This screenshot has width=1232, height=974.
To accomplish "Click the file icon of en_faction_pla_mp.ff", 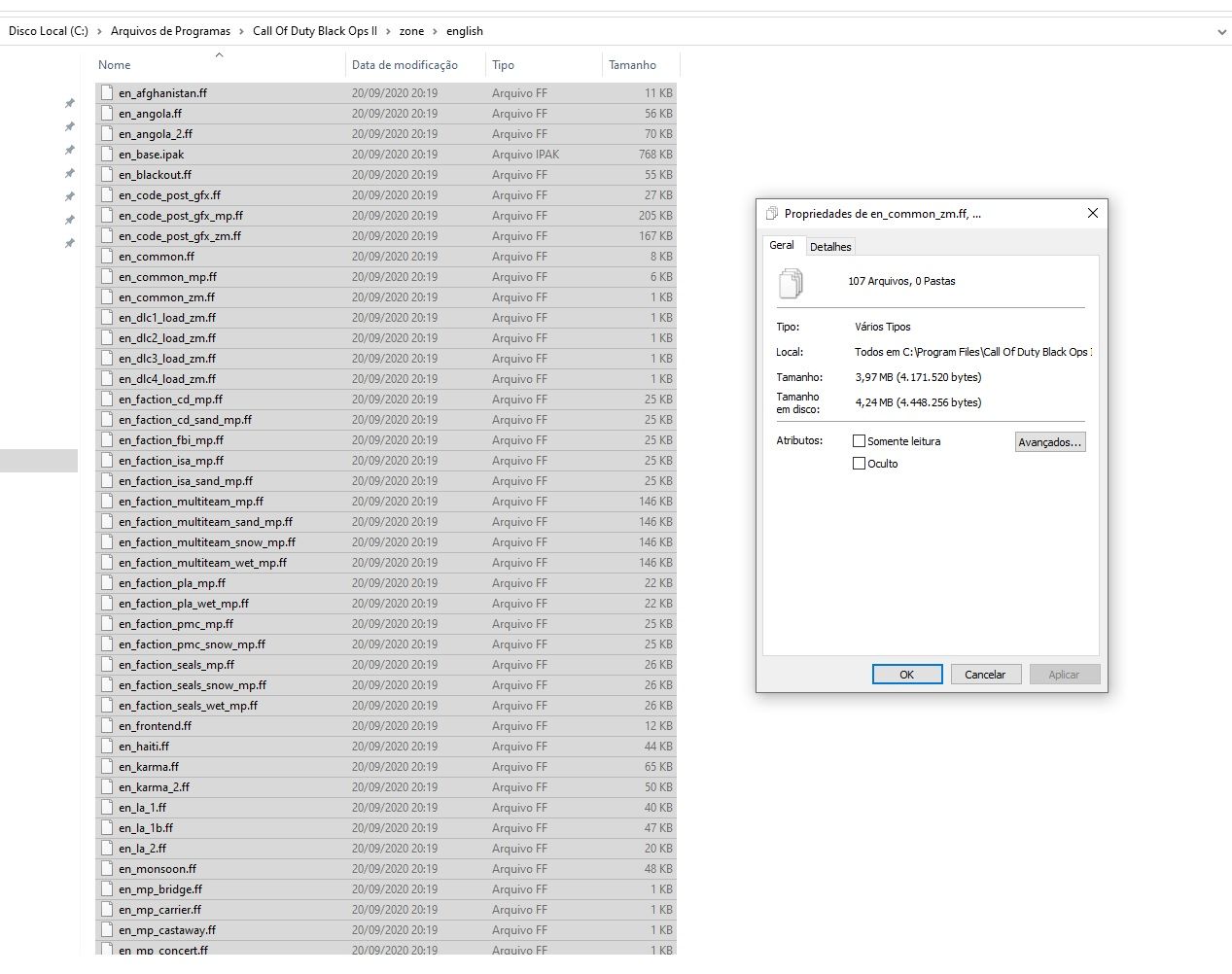I will (x=107, y=583).
